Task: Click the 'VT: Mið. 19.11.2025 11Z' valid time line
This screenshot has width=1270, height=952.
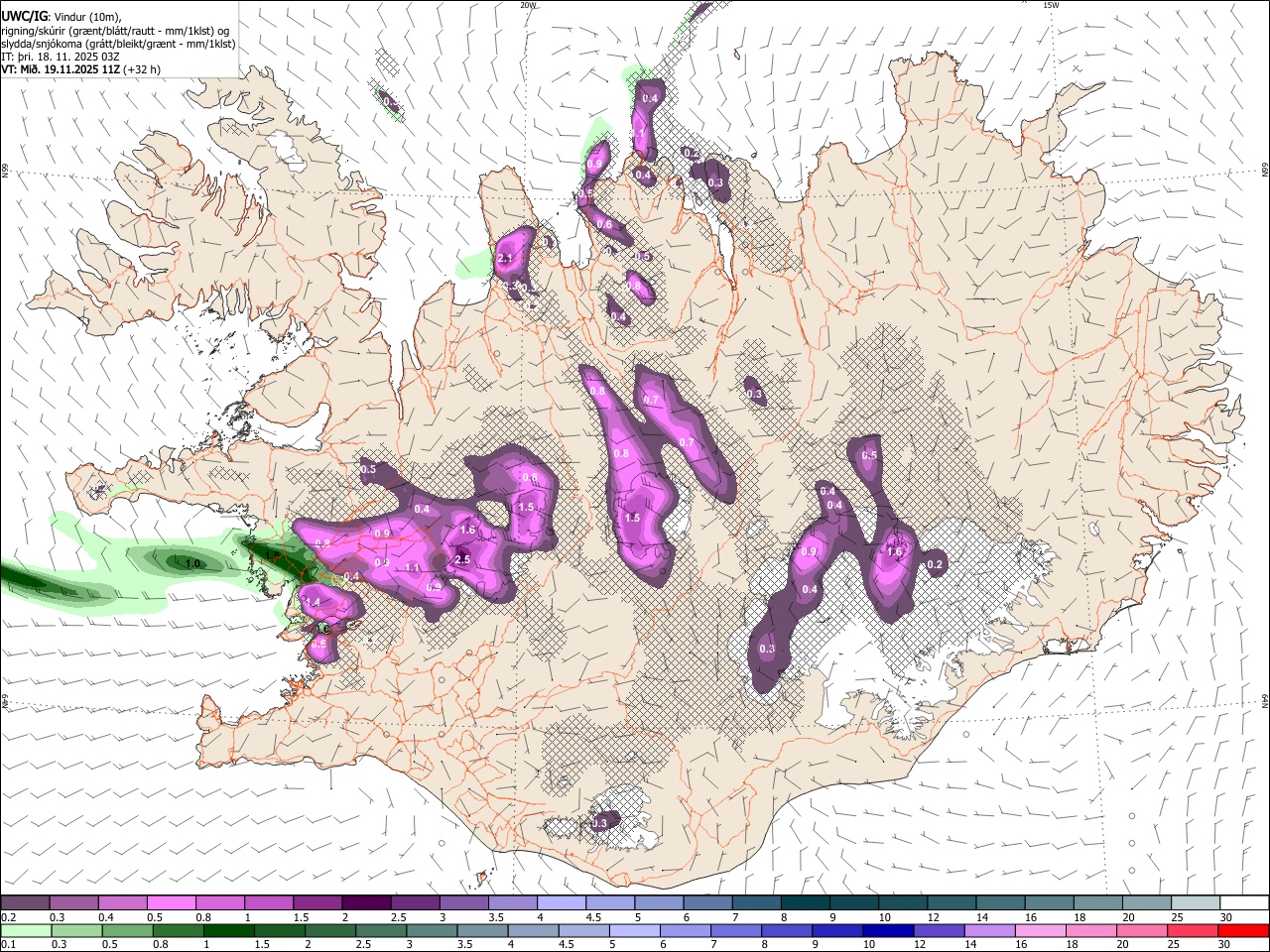Action: [x=61, y=69]
